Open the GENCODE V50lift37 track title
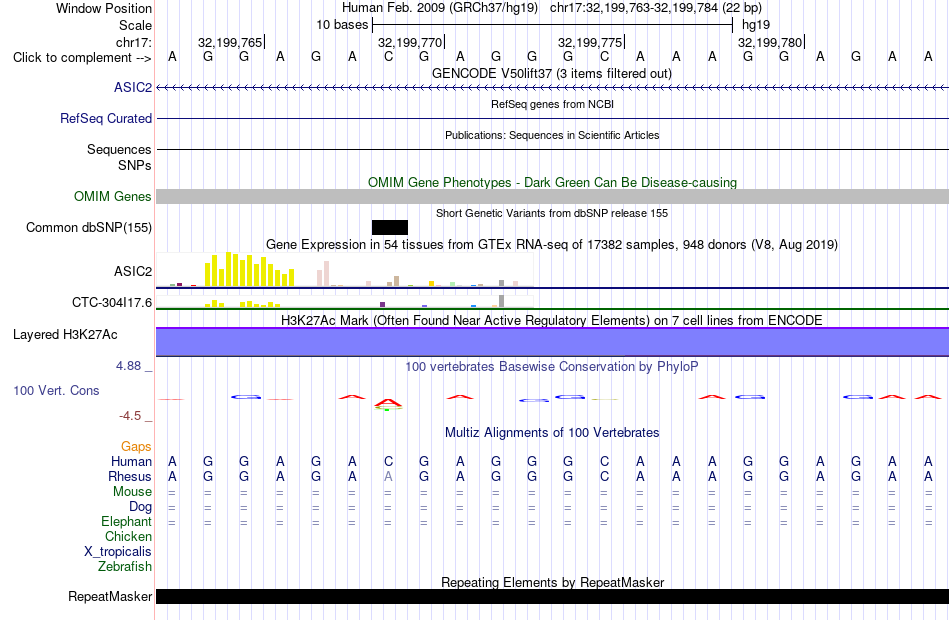Screen dimensions: 950x620 pyautogui.click(x=552, y=74)
